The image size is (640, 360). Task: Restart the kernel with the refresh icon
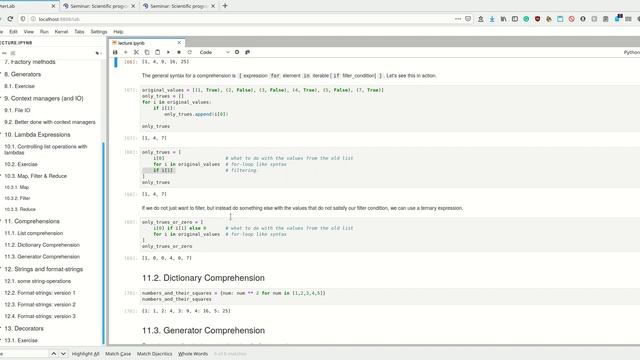pos(189,52)
